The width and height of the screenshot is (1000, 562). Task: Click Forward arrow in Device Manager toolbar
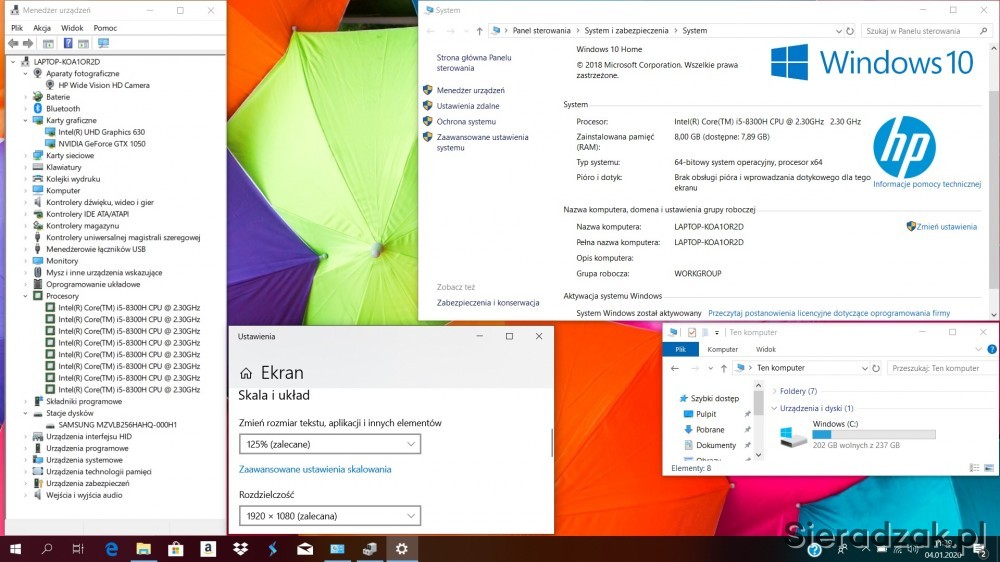point(28,43)
